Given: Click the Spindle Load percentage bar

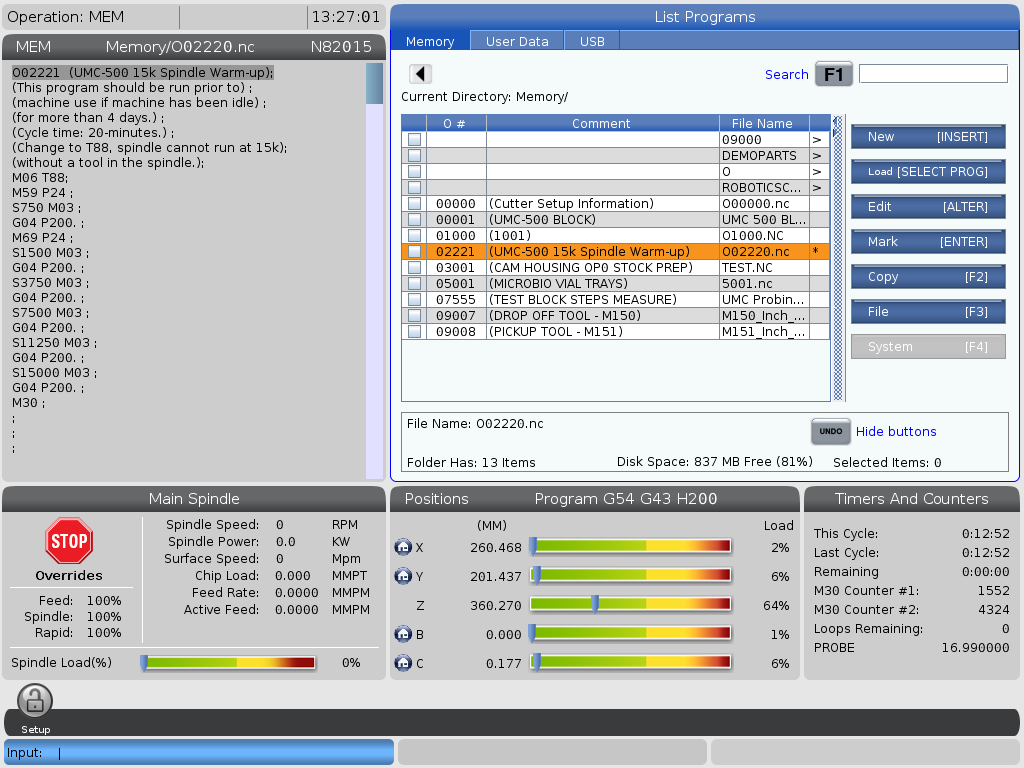Looking at the screenshot, I should tap(229, 663).
